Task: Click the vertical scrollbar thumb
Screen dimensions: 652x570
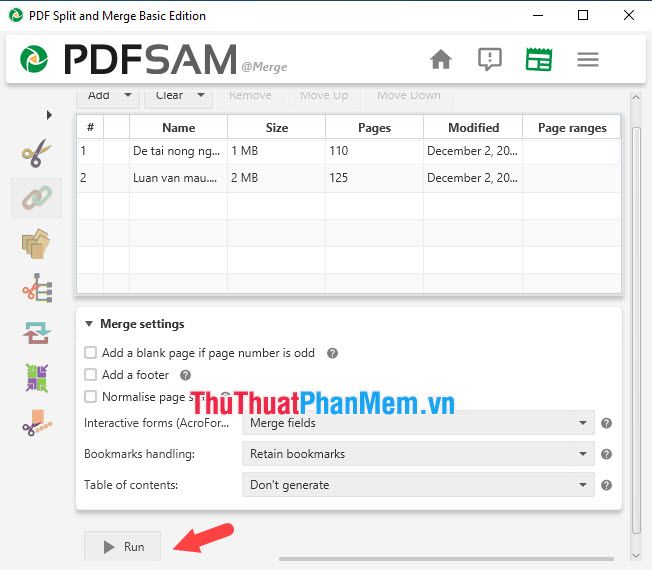Action: coord(636,331)
